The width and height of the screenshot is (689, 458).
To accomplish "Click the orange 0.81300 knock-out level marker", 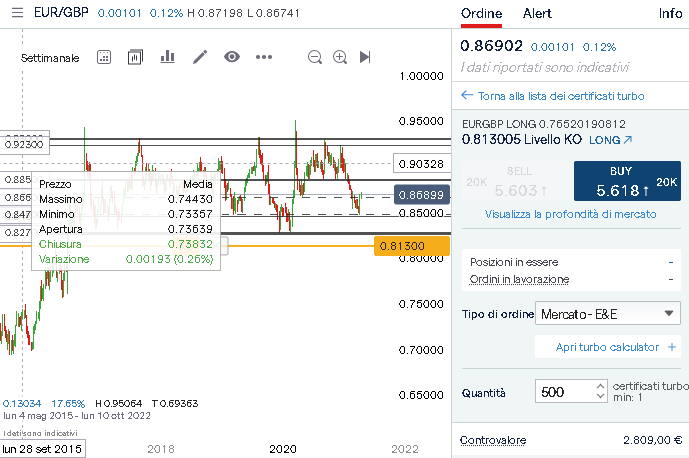I will click(411, 246).
